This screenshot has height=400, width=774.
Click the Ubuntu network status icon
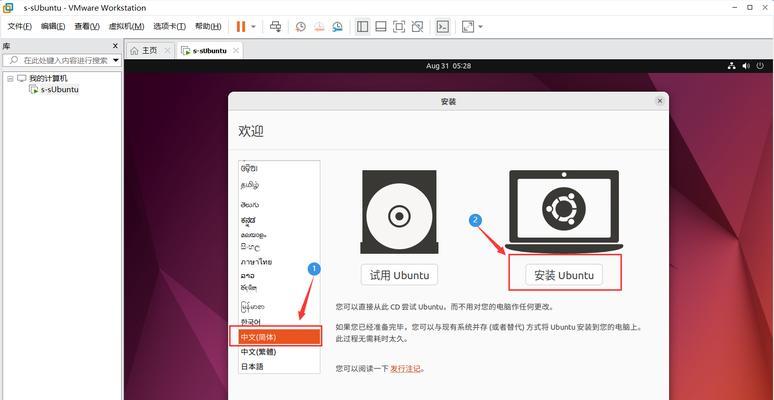point(732,66)
